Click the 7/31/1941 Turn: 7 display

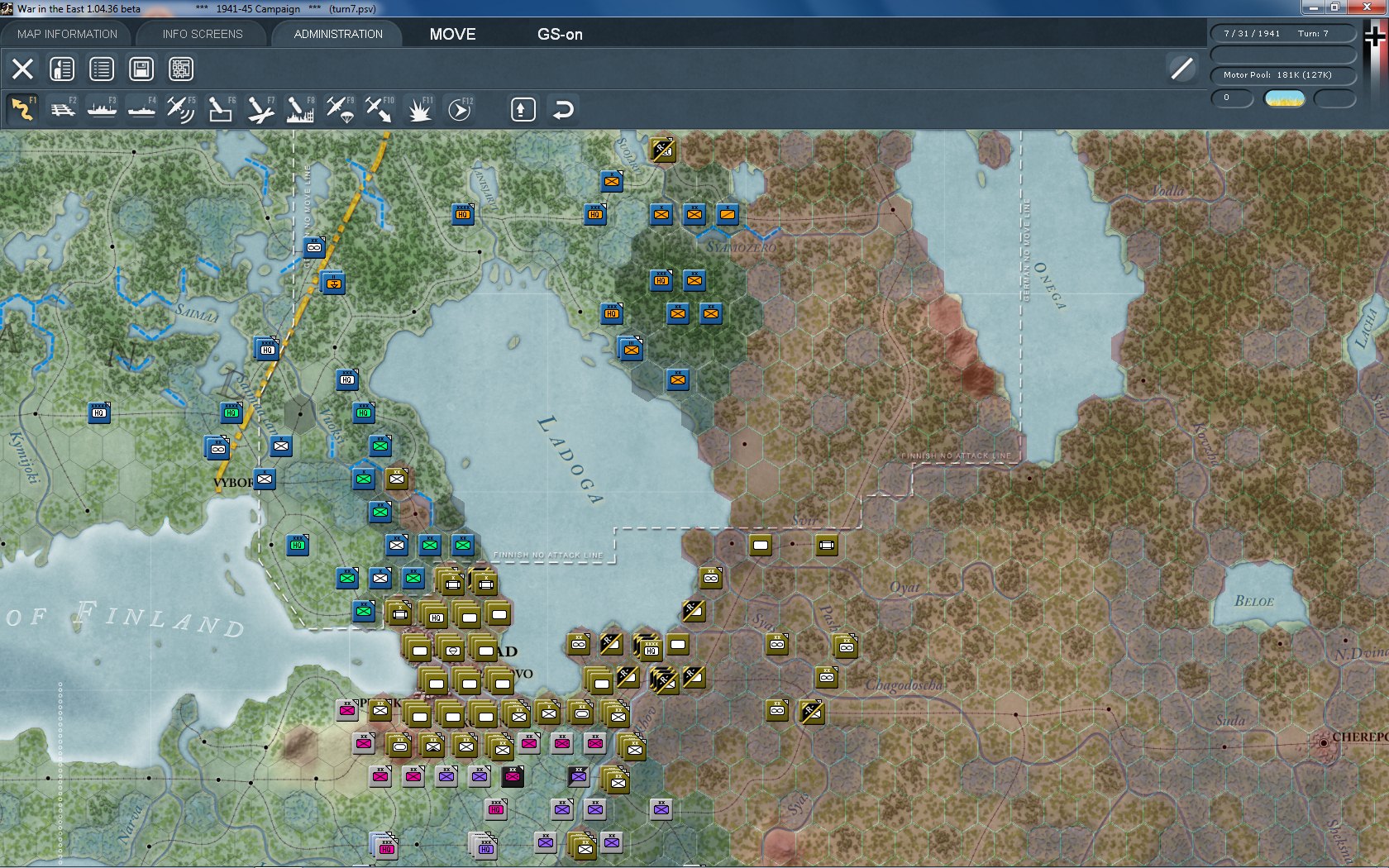pos(1283,34)
